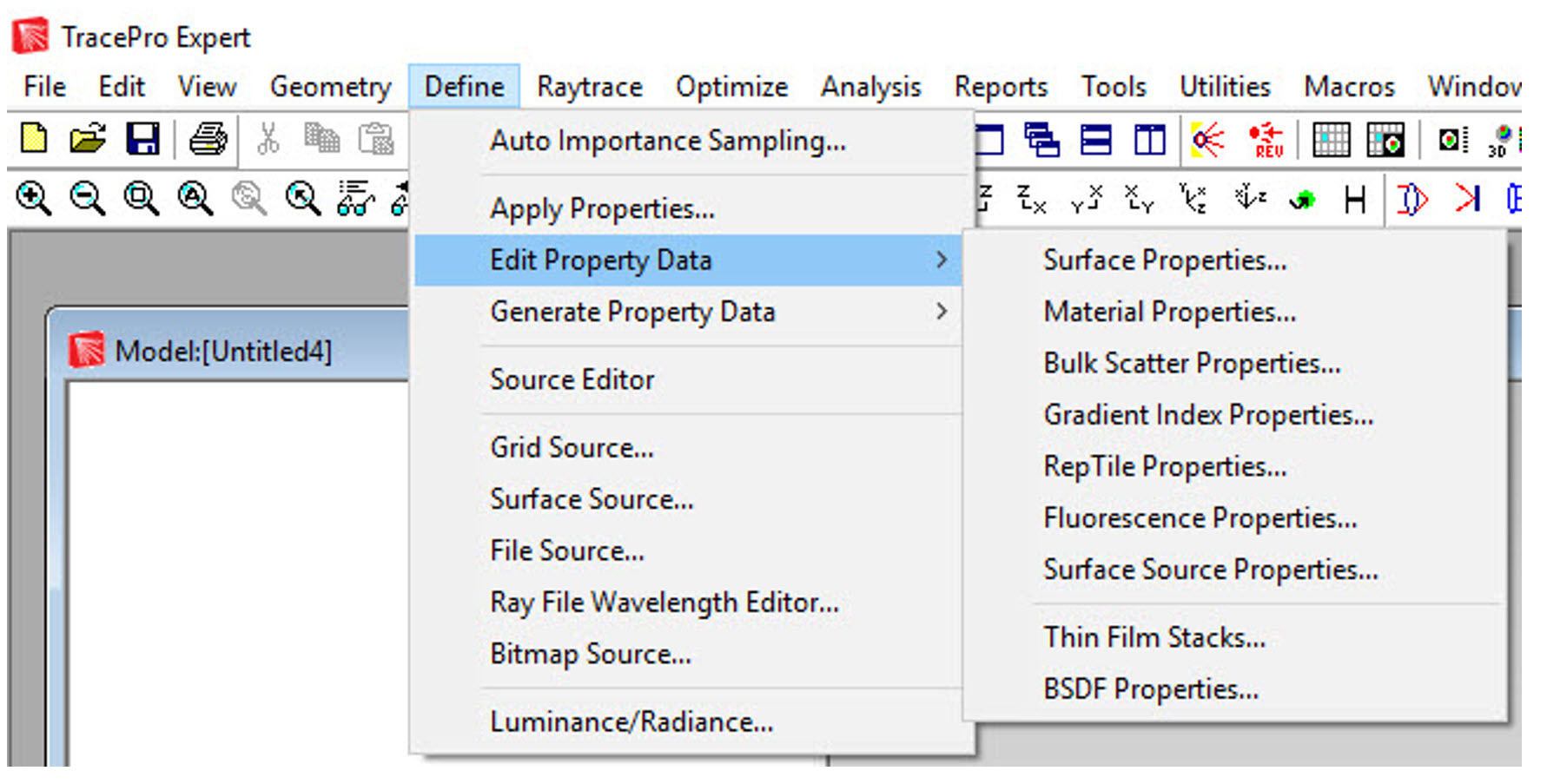Click the Cascade windows icon
This screenshot has height=784, width=1547.
tap(1041, 139)
